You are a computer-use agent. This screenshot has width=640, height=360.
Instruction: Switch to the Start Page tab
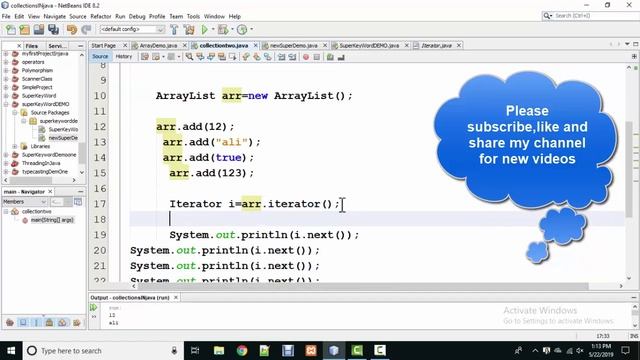coord(104,45)
